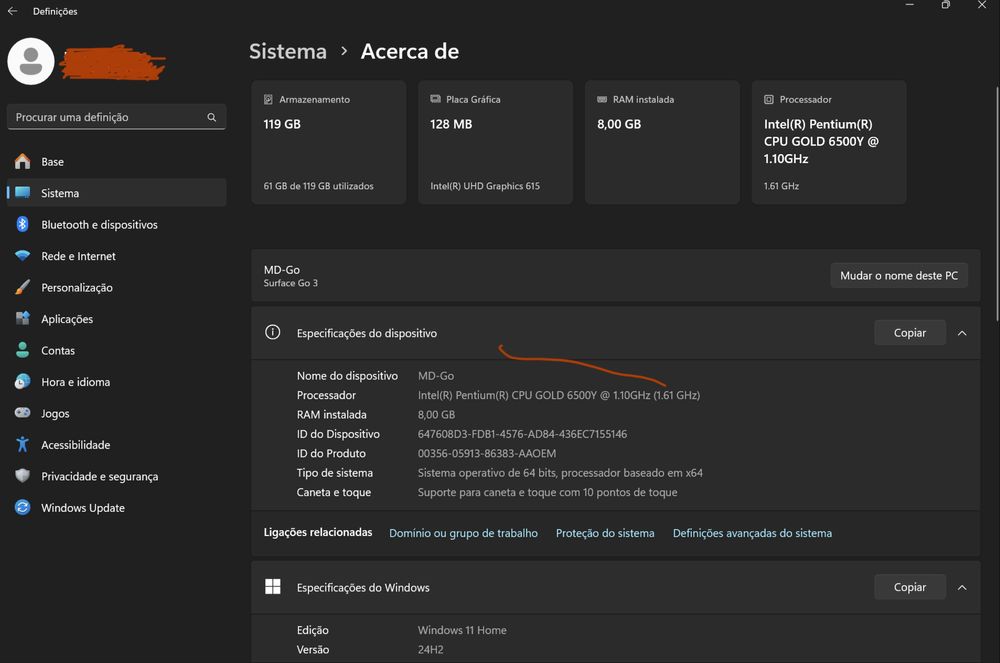Click the Bluetooth icon in sidebar

coord(22,224)
